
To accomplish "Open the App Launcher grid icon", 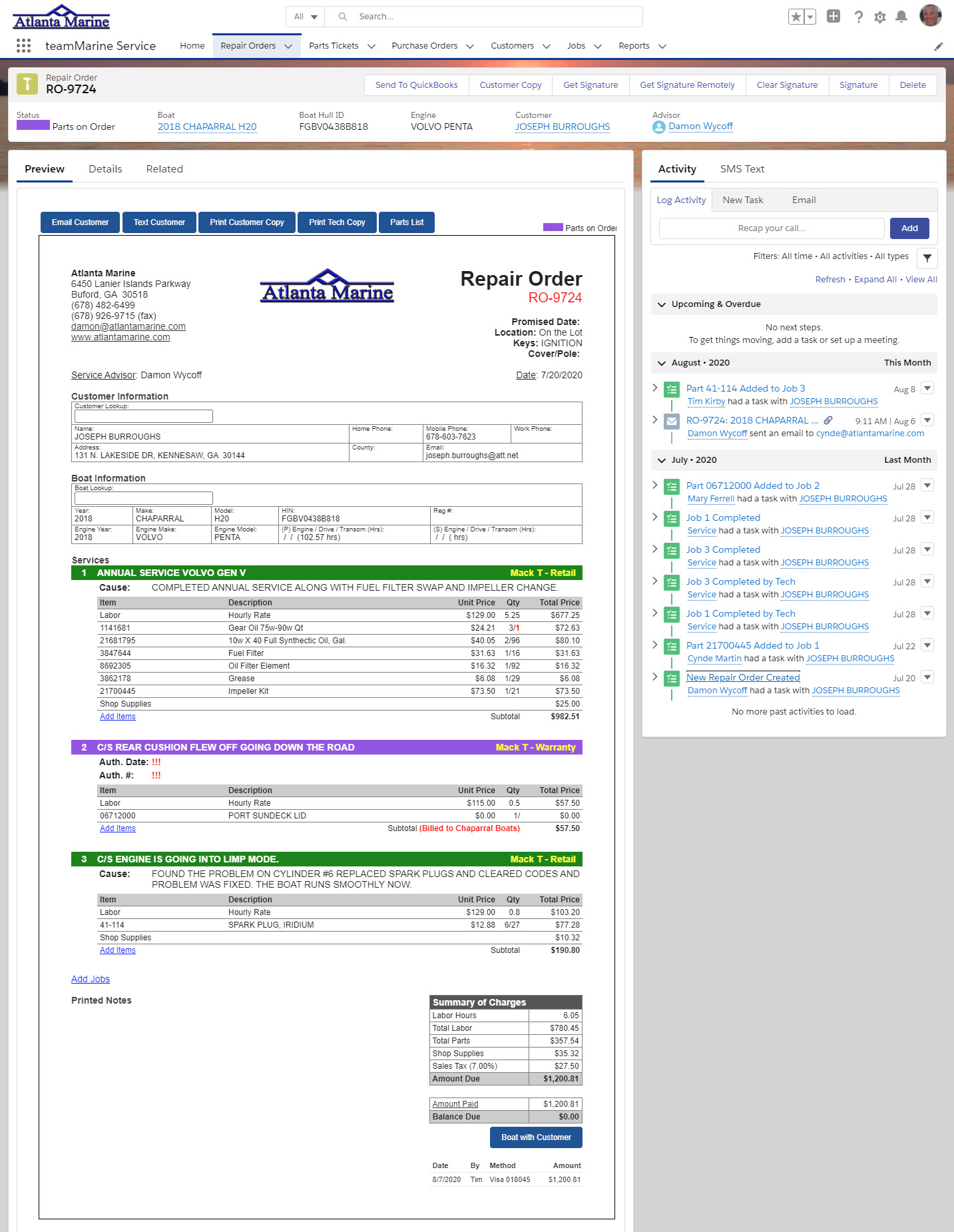I will [x=24, y=45].
